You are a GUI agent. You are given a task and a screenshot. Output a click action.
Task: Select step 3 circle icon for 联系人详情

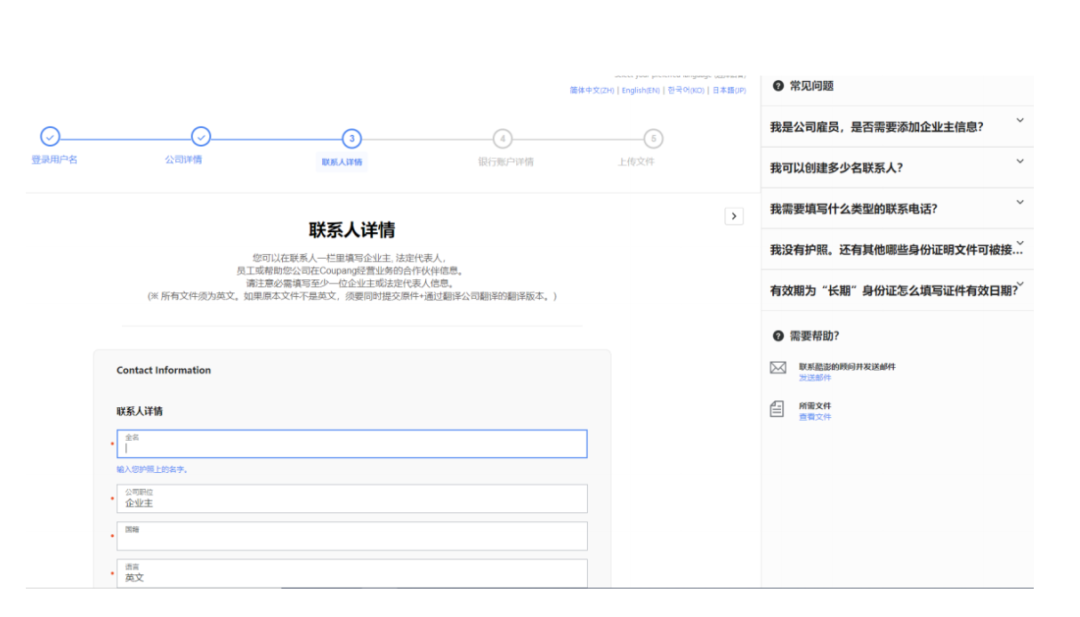[x=352, y=137]
